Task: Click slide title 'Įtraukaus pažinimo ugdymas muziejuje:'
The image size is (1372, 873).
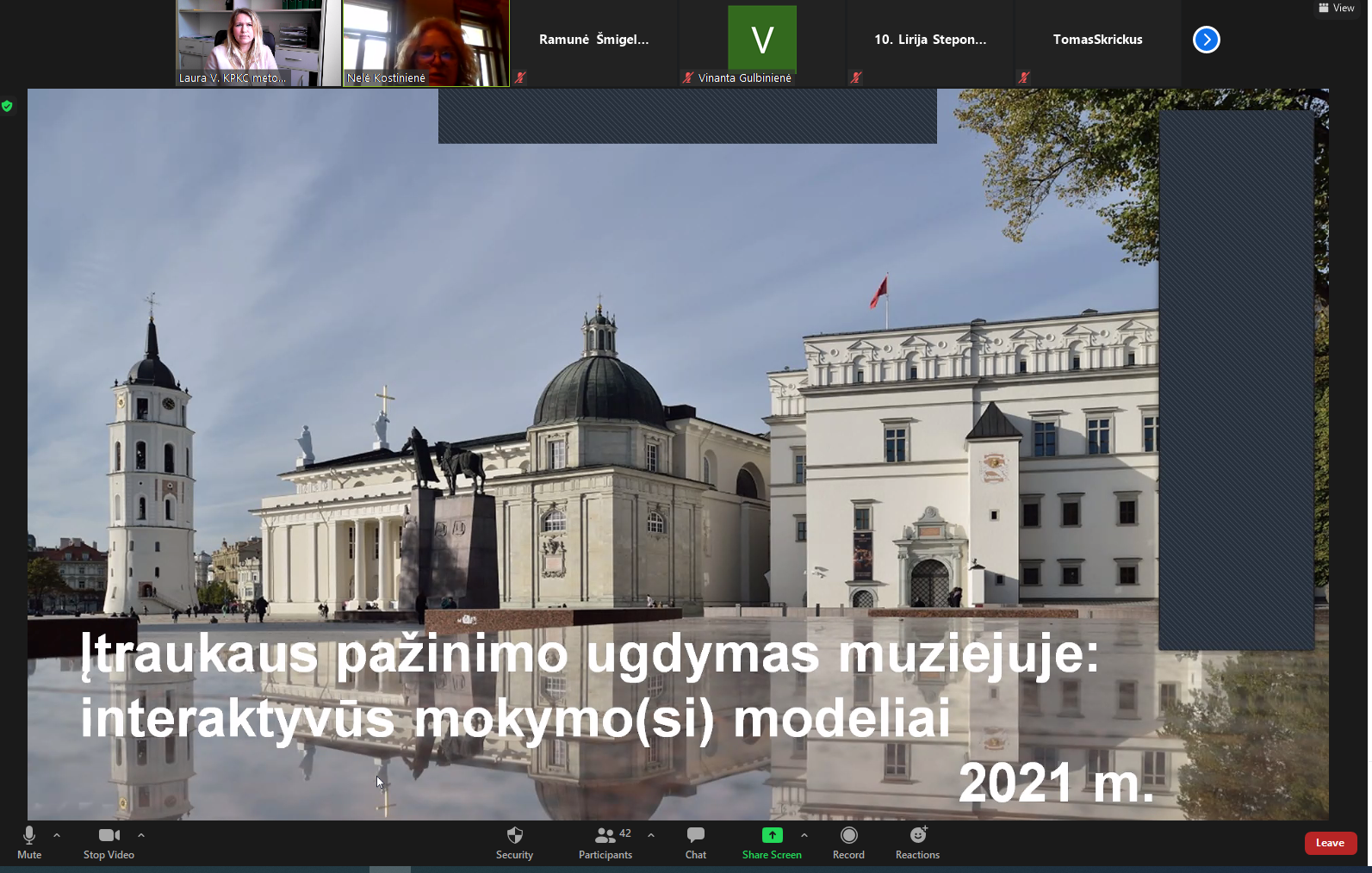Action: tap(590, 655)
